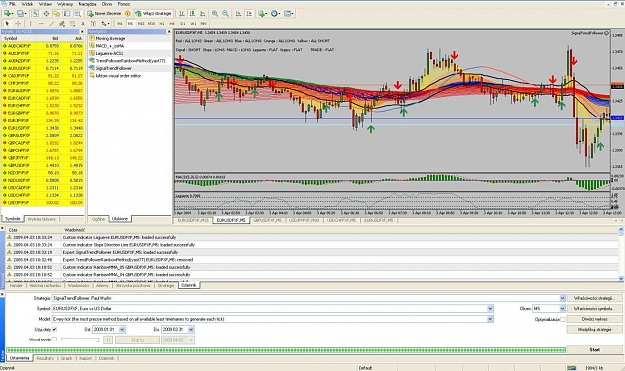The width and height of the screenshot is (625, 371).
Task: Switch to the Rezultaty tester tab
Action: pos(45,358)
